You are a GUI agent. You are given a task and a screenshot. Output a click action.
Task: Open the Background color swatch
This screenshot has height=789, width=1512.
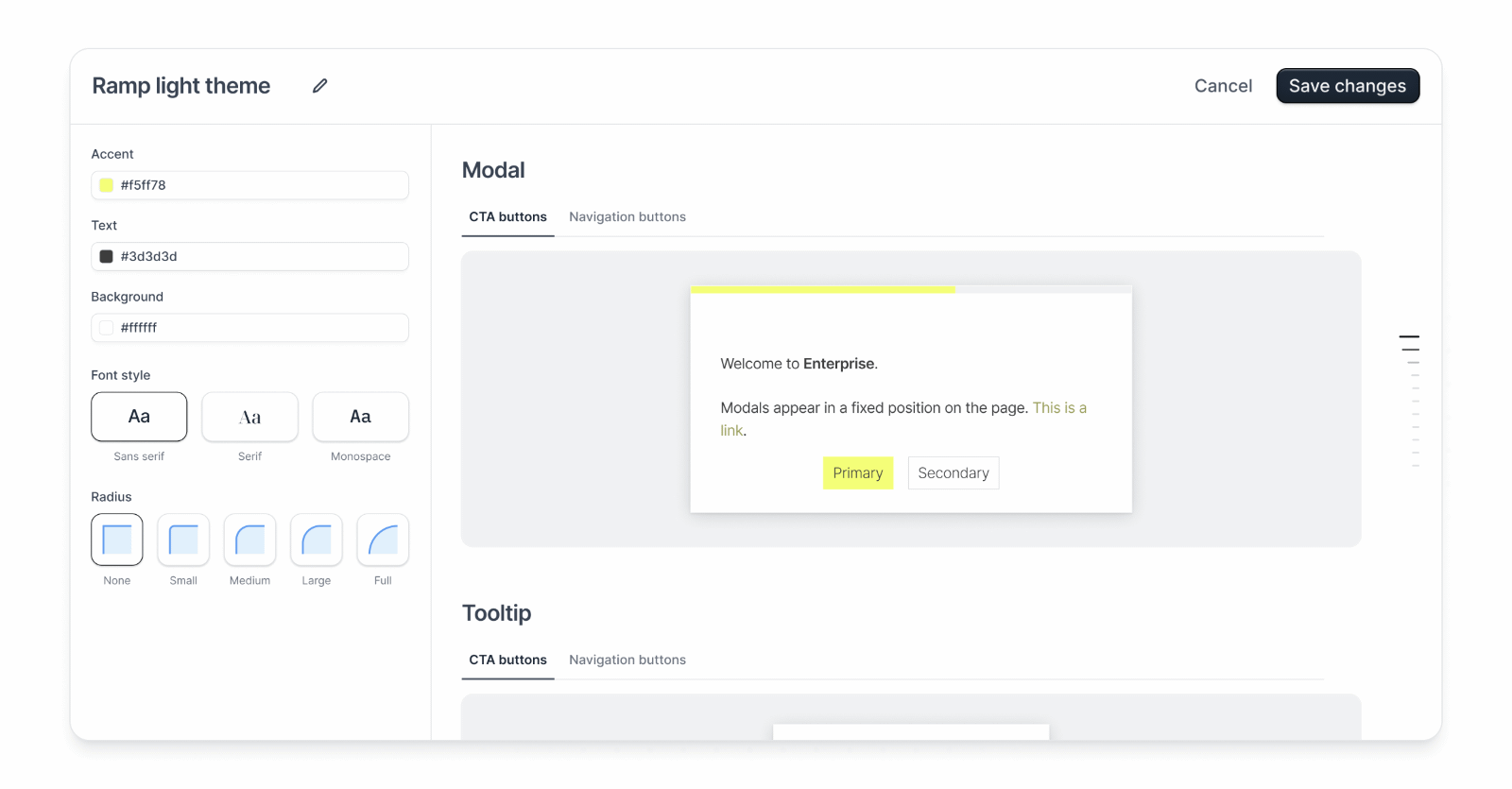107,328
